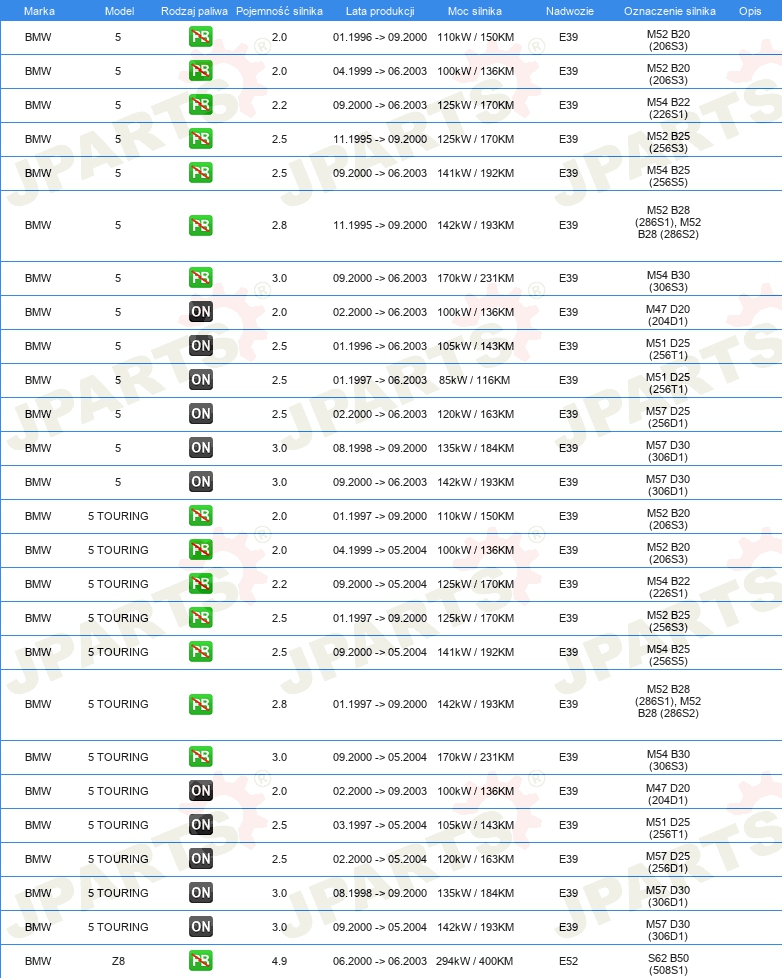Click diesel ON icon in 02.2000 -> 06.2003 2.0 row
The height and width of the screenshot is (978, 782).
(x=201, y=312)
